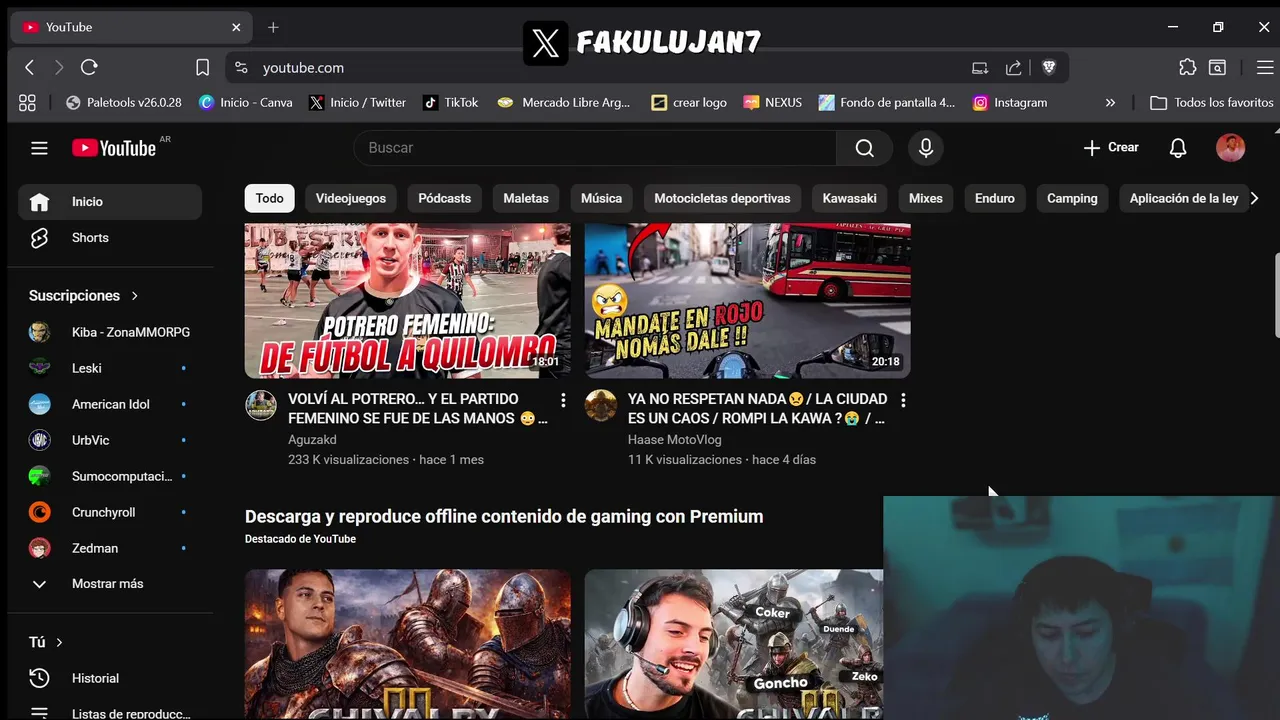Expand Mostrar más subscriptions

coord(110,584)
